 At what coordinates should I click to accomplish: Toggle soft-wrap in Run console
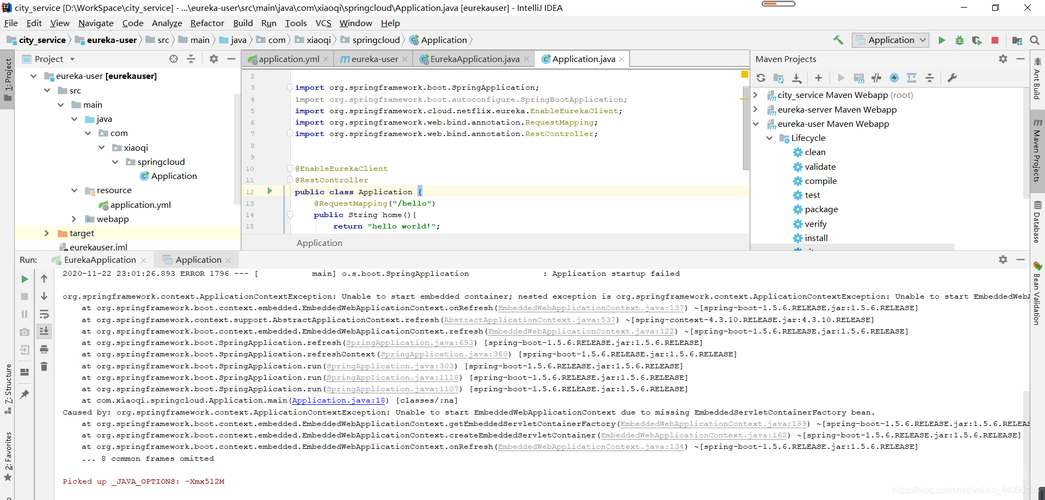[x=44, y=313]
